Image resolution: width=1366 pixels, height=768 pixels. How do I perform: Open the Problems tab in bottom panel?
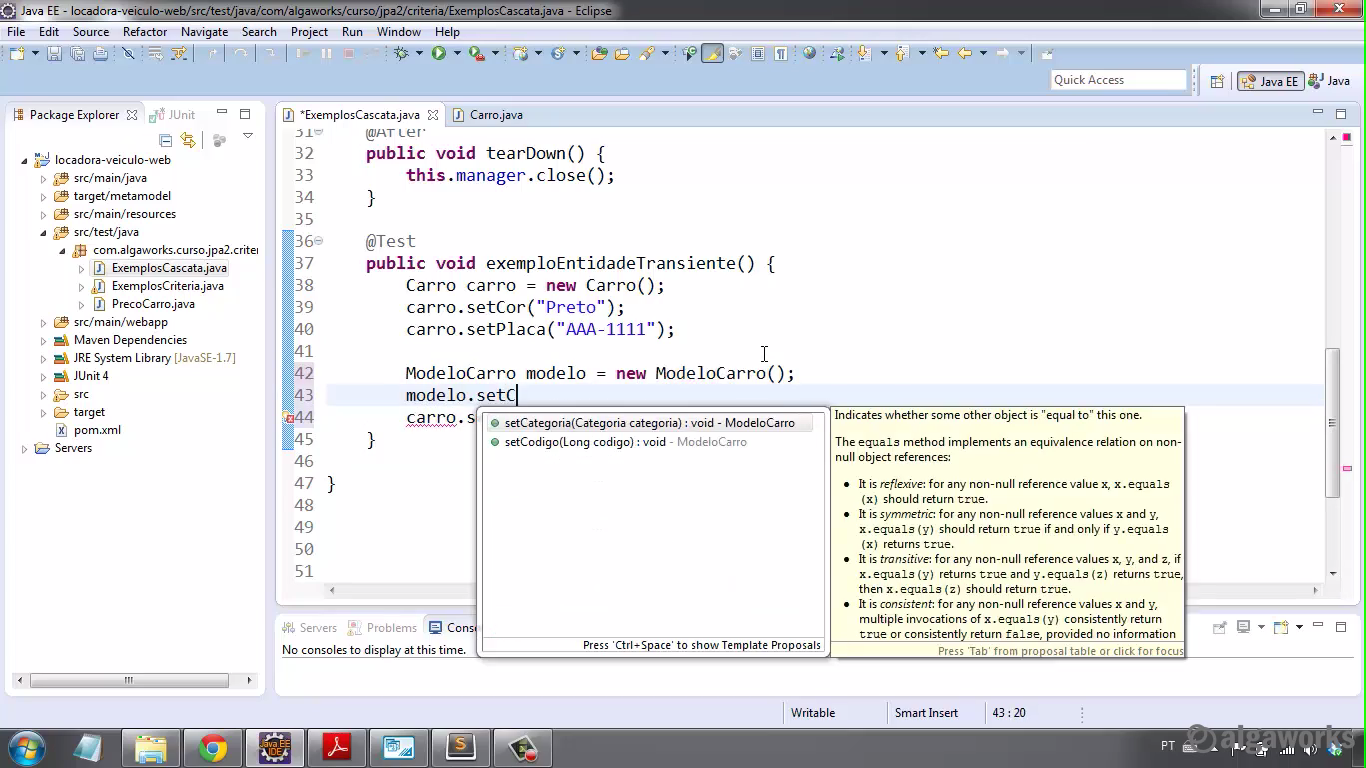pyautogui.click(x=382, y=627)
